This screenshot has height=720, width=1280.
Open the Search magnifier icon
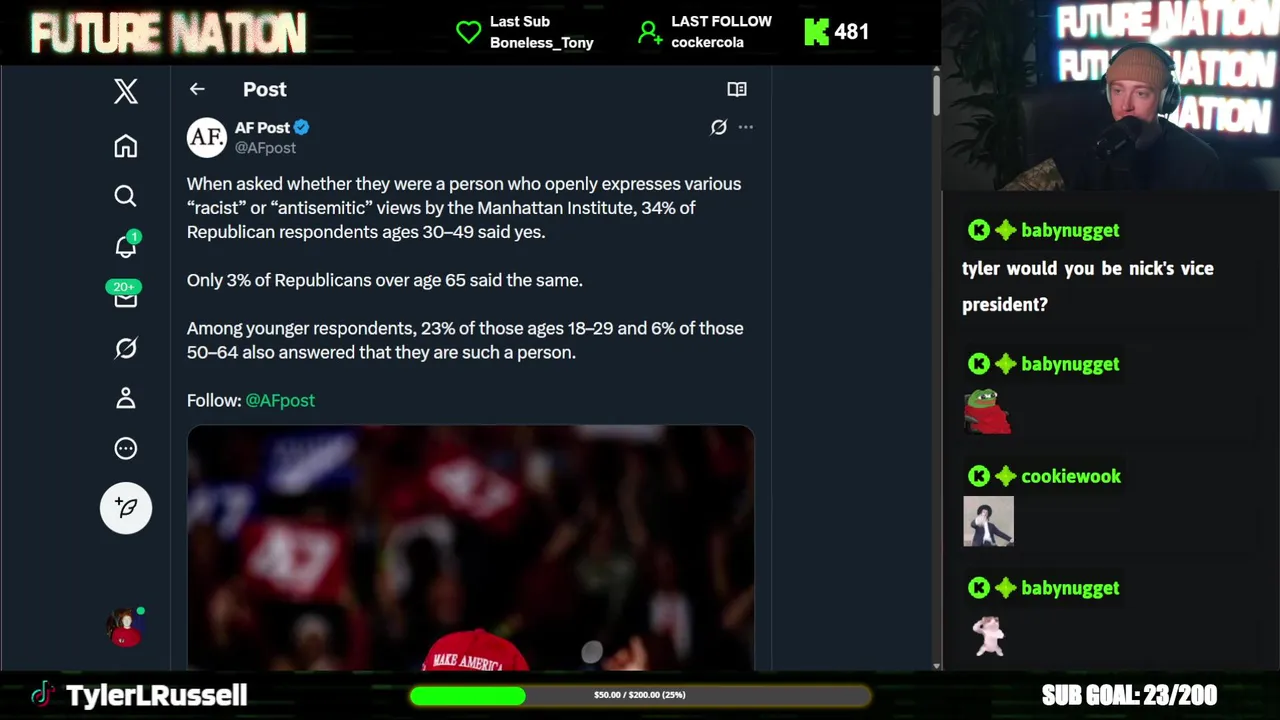[x=125, y=196]
